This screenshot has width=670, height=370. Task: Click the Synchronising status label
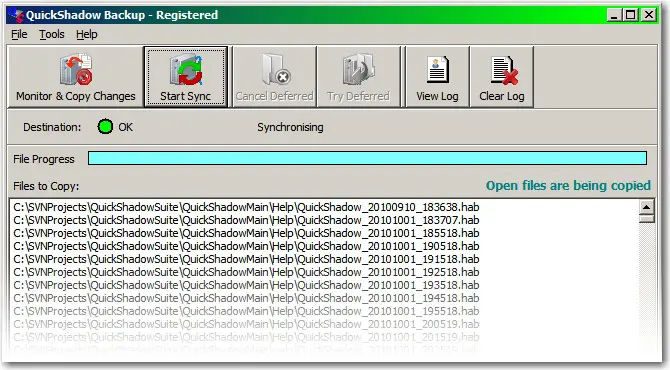pyautogui.click(x=290, y=127)
